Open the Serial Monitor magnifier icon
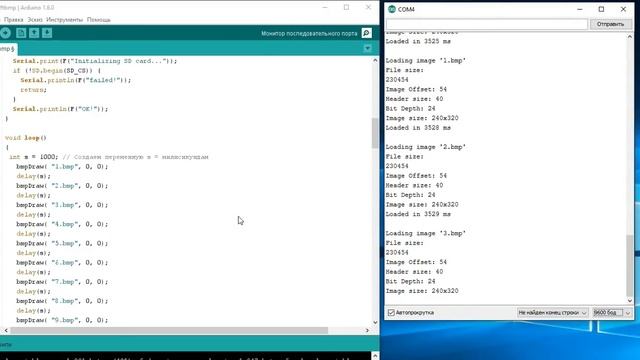 [x=367, y=33]
